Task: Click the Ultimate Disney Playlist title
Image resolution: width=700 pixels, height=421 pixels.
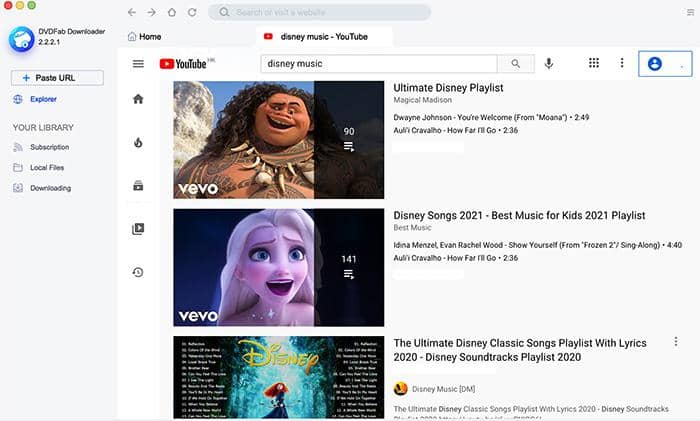Action: (448, 88)
